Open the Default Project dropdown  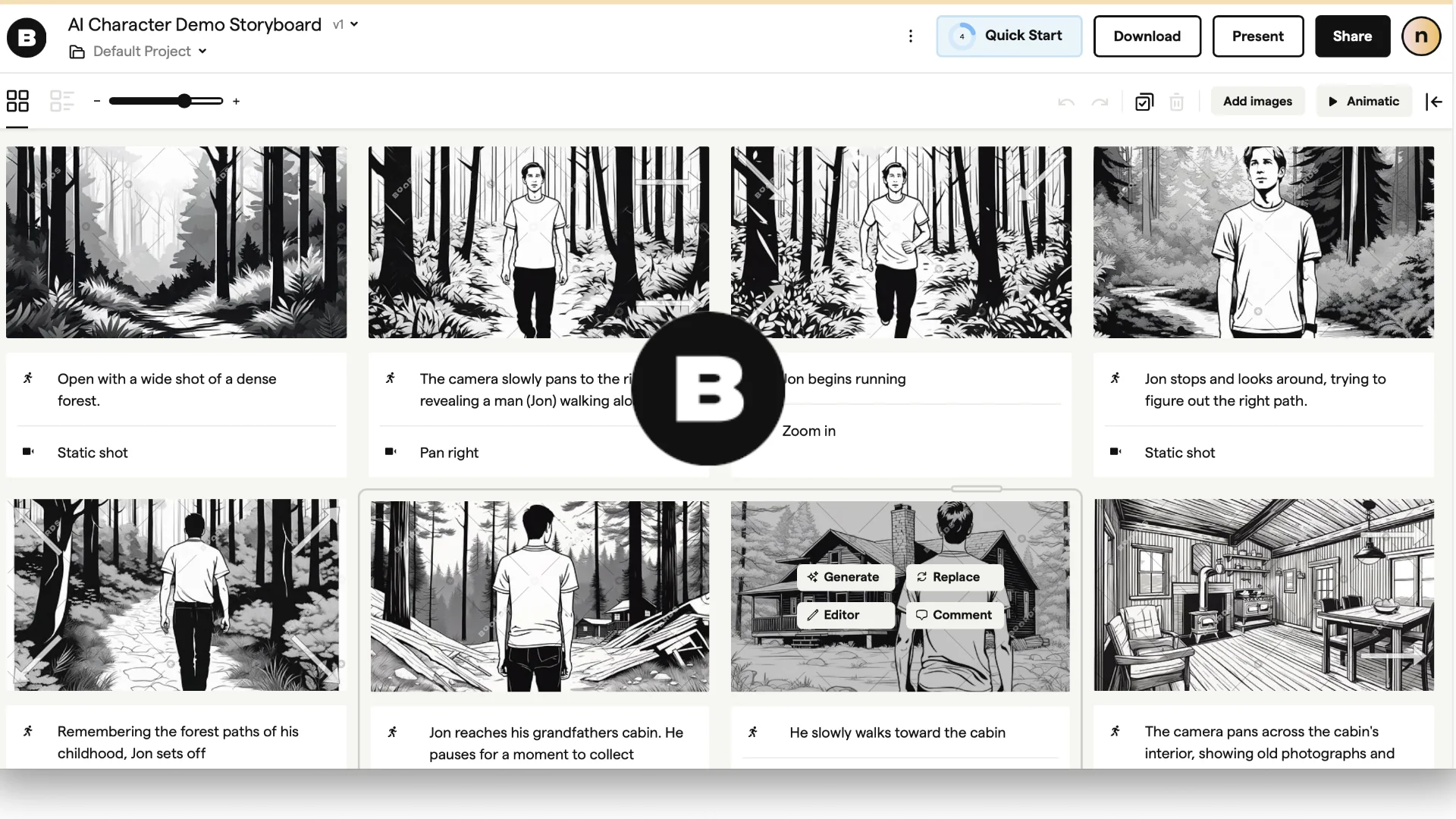(140, 52)
